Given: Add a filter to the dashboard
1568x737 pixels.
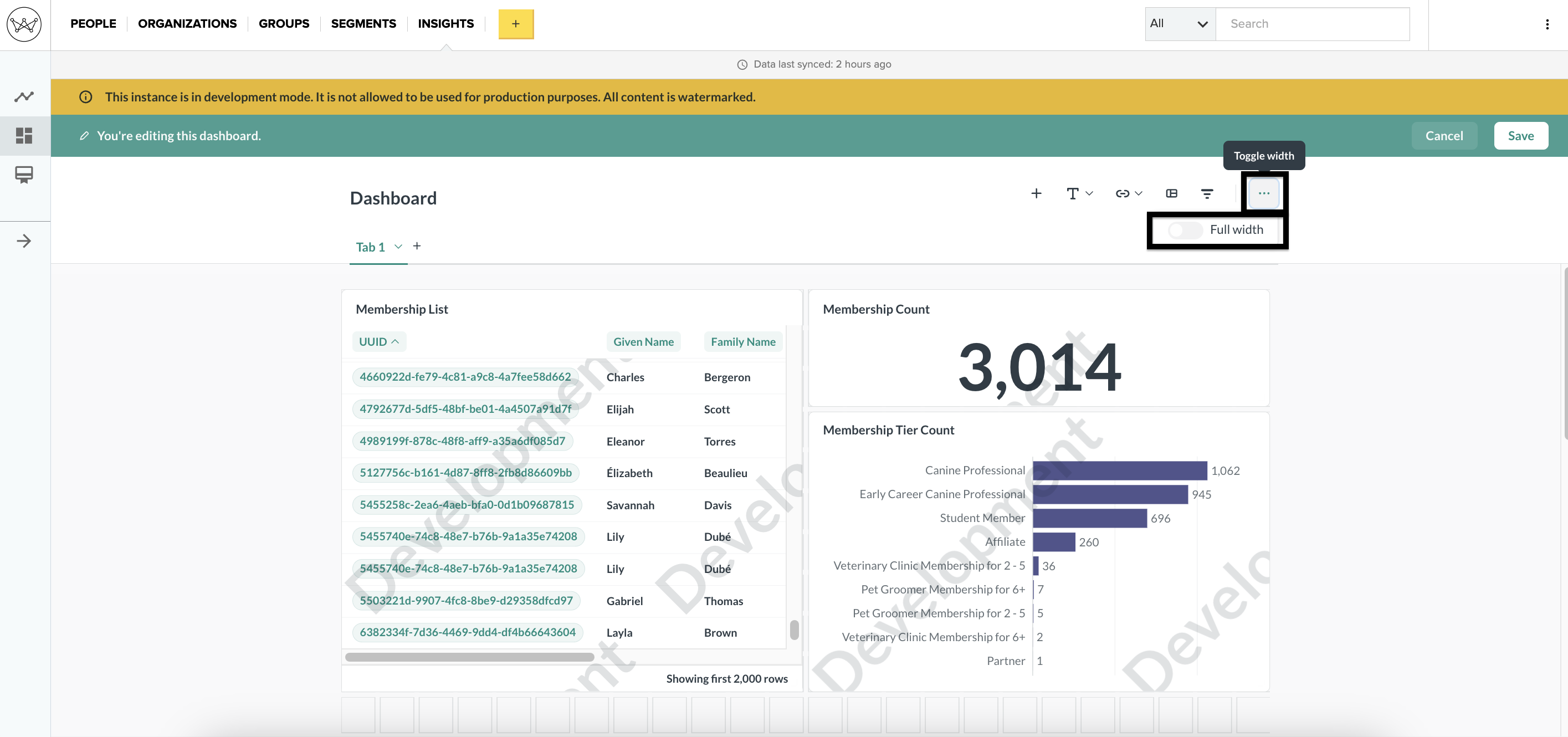Looking at the screenshot, I should (x=1206, y=193).
